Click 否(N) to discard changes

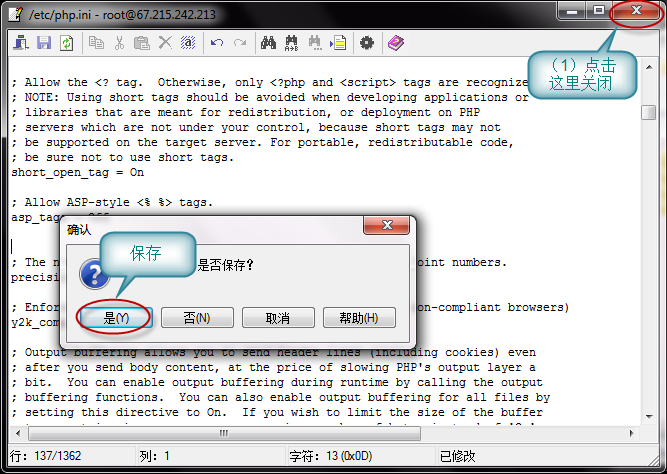tap(198, 318)
